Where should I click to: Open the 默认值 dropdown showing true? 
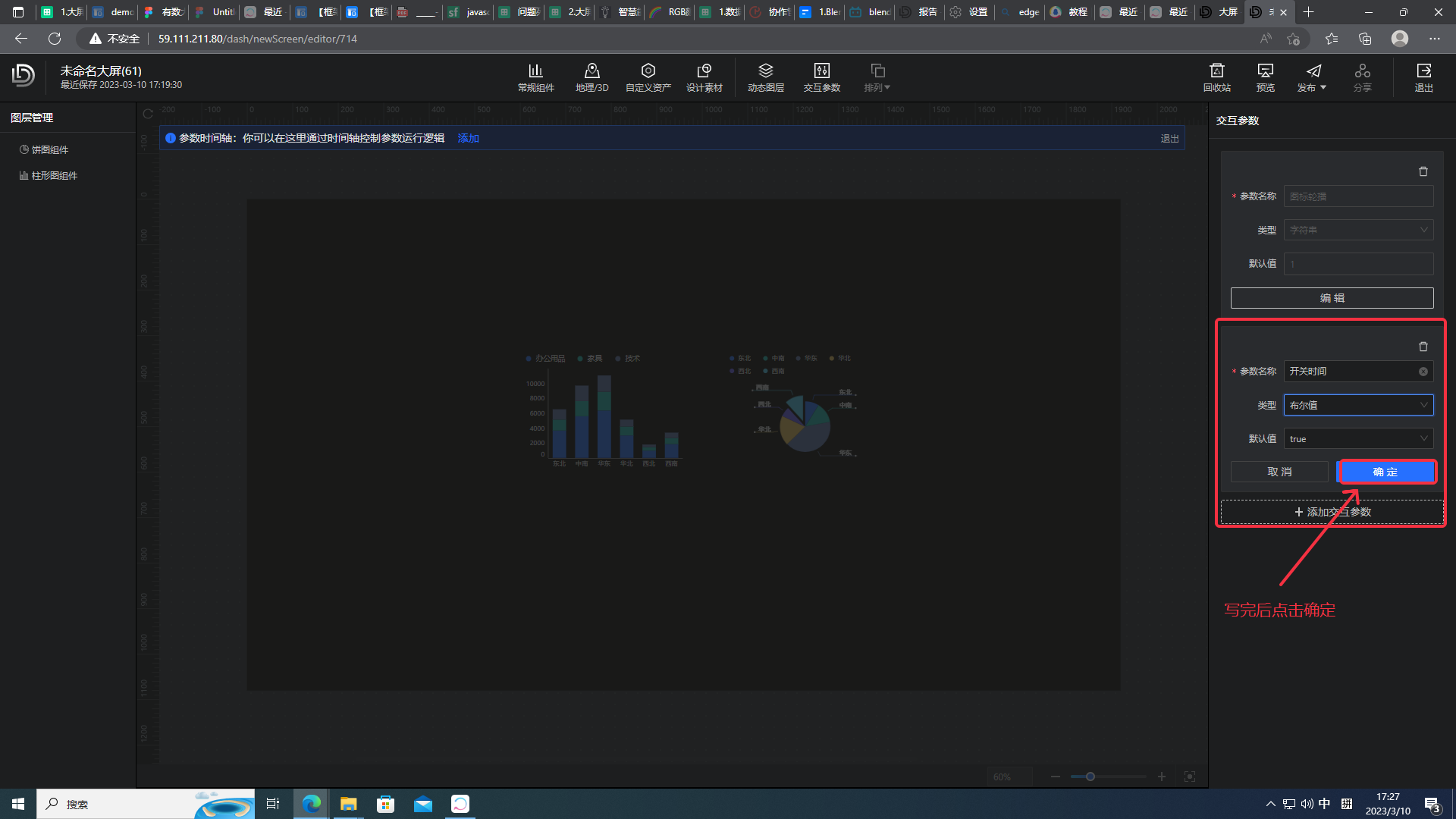1357,439
